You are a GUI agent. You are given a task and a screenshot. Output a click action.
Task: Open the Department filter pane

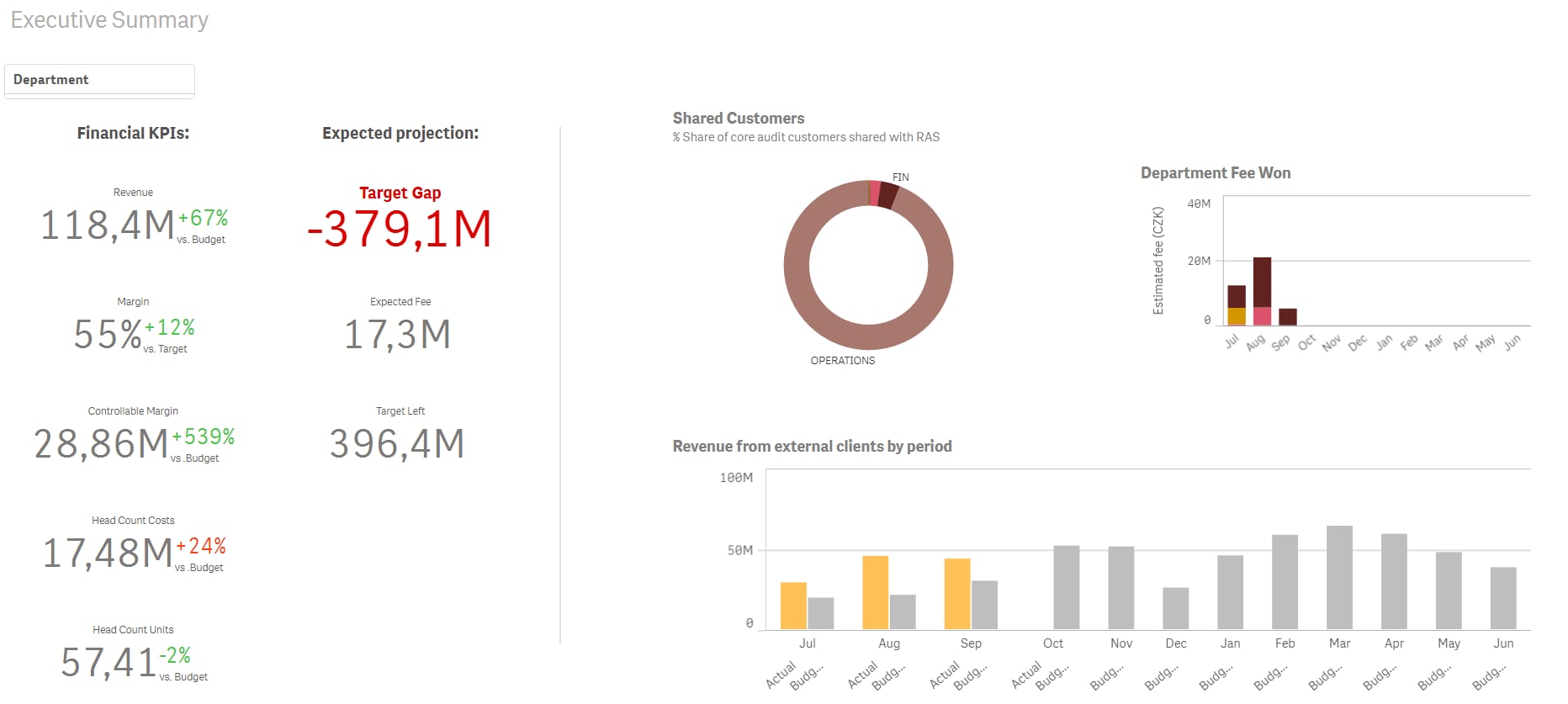(99, 80)
